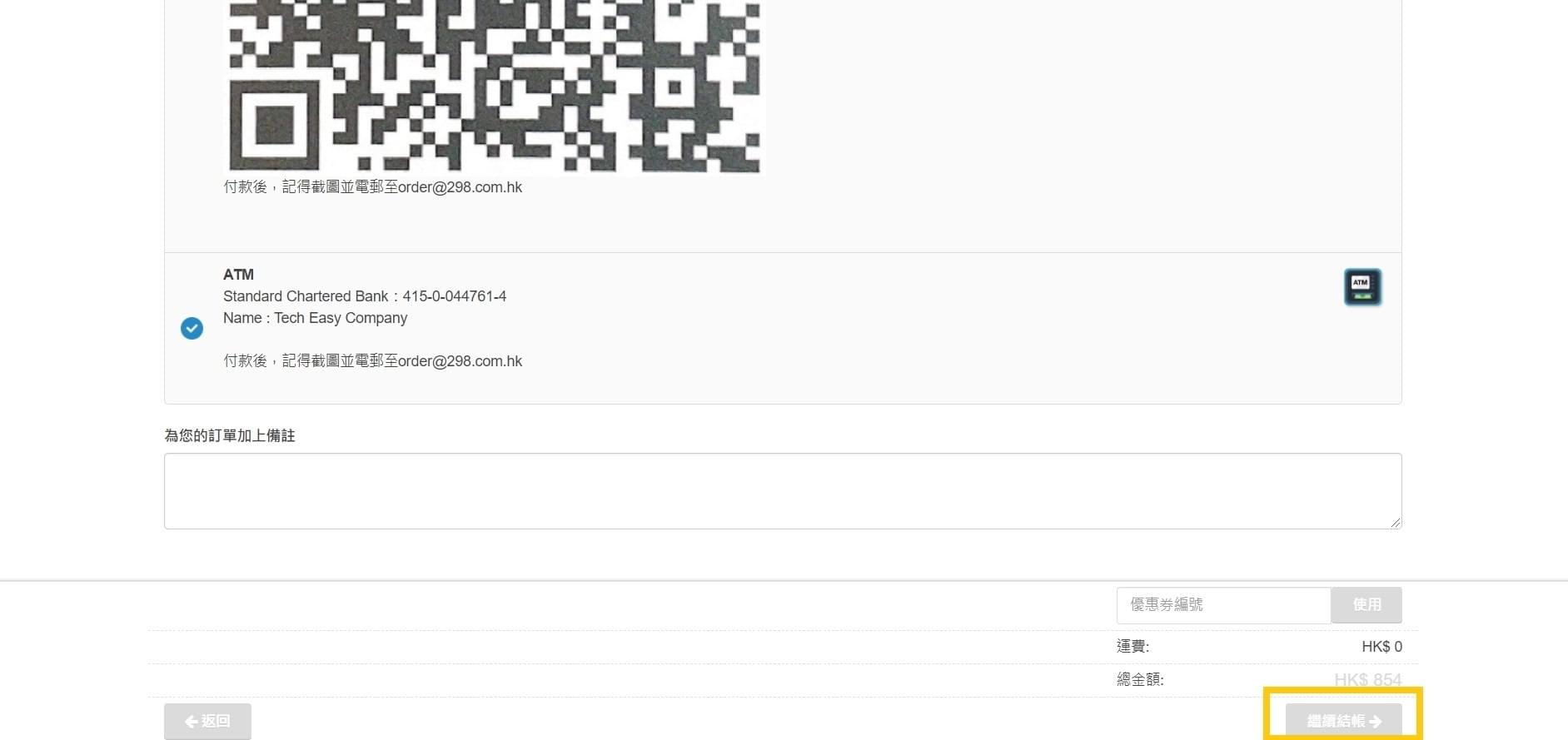Click the email reminder text under the QR code
The width and height of the screenshot is (1568, 740).
coord(372,187)
